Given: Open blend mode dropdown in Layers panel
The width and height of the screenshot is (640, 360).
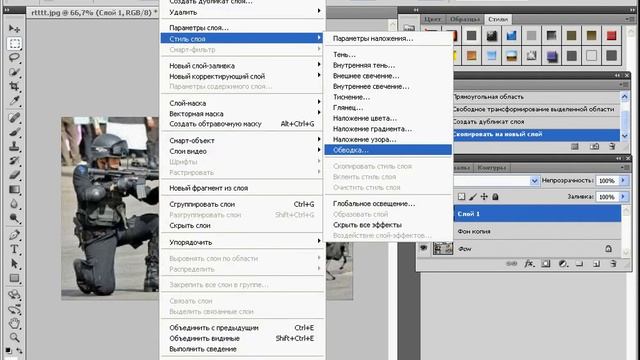Looking at the screenshot, I should coord(534,180).
